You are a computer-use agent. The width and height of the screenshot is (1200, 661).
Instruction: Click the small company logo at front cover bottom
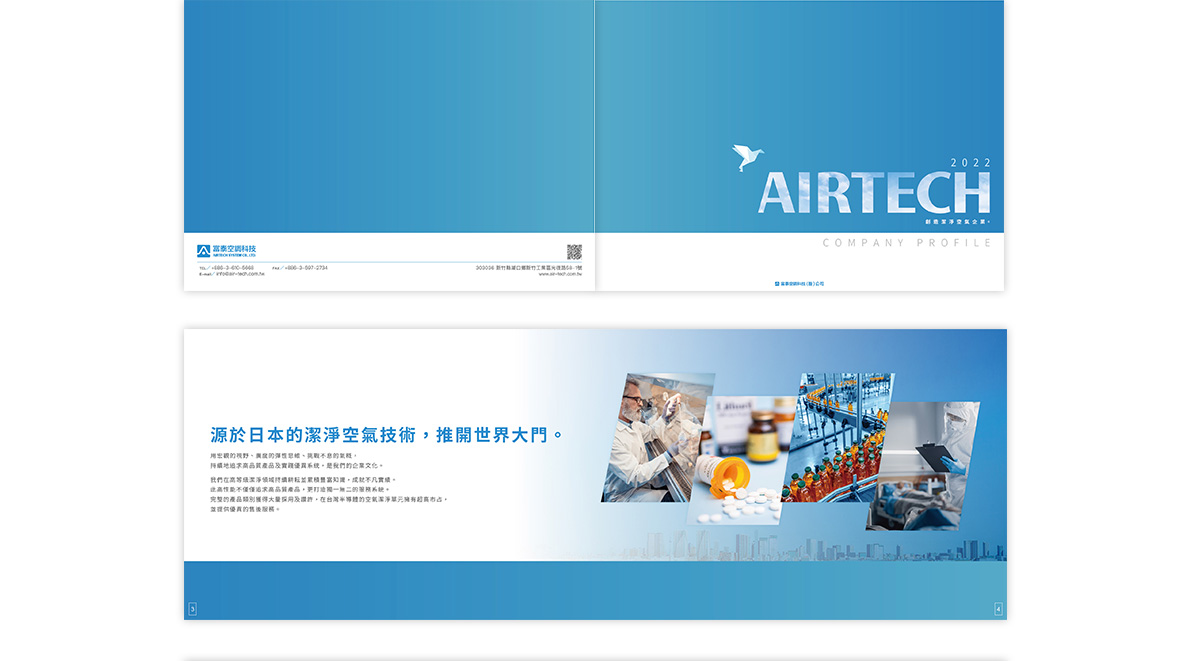(x=799, y=283)
